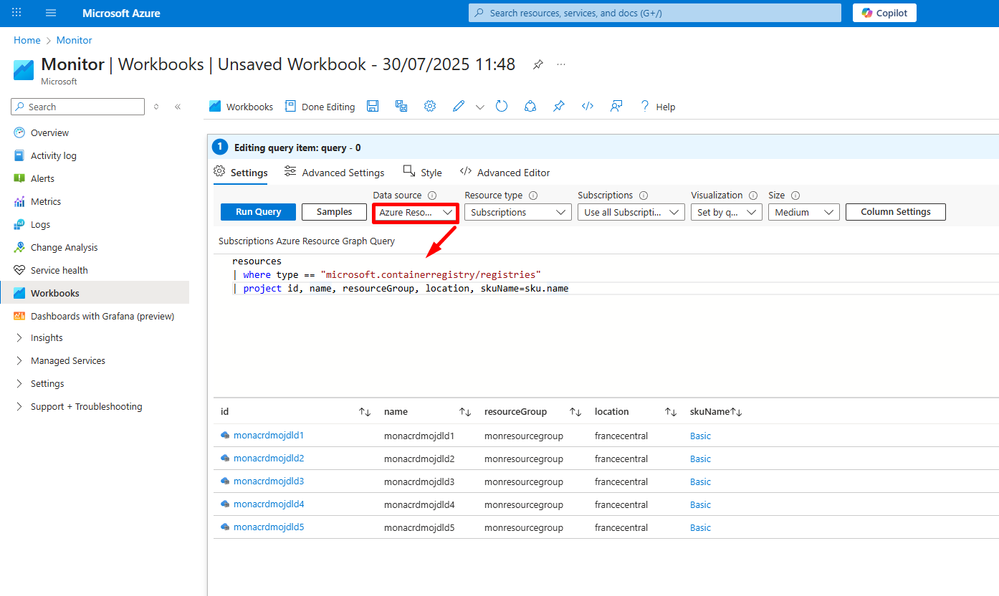The width and height of the screenshot is (999, 596).
Task: Click the Copilot button
Action: [x=884, y=13]
